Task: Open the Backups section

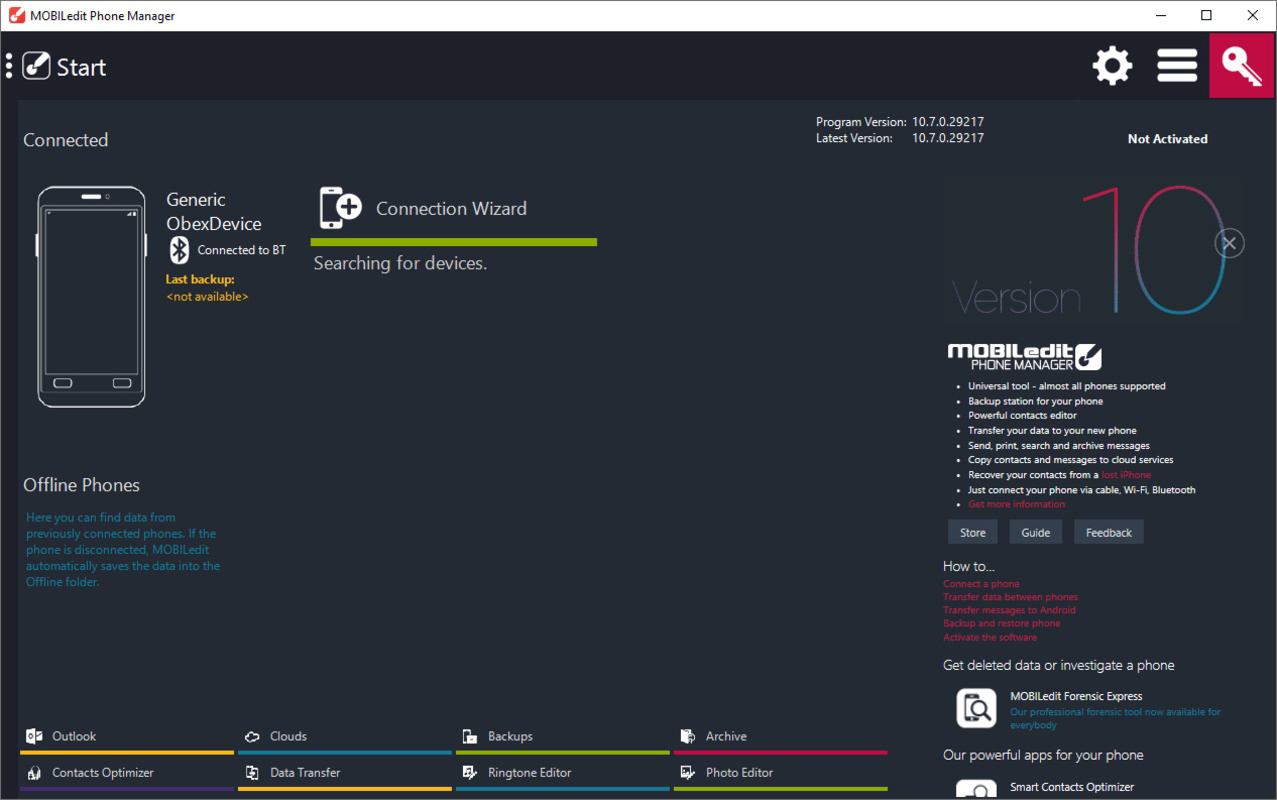Action: click(563, 738)
